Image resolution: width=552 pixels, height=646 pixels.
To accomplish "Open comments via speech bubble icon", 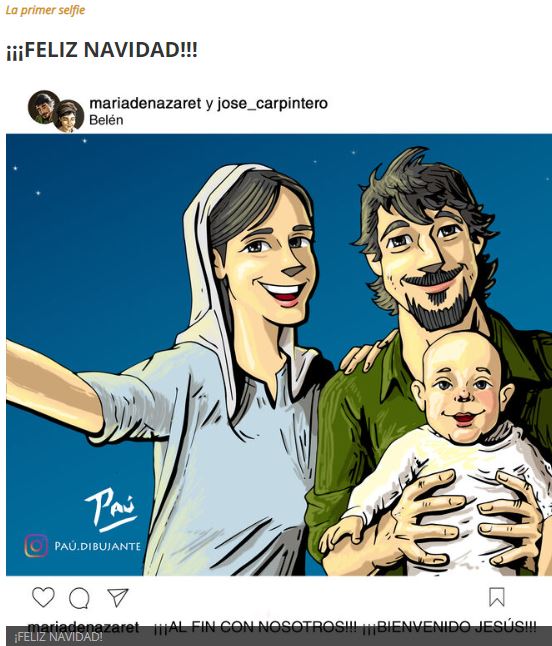I will click(79, 598).
